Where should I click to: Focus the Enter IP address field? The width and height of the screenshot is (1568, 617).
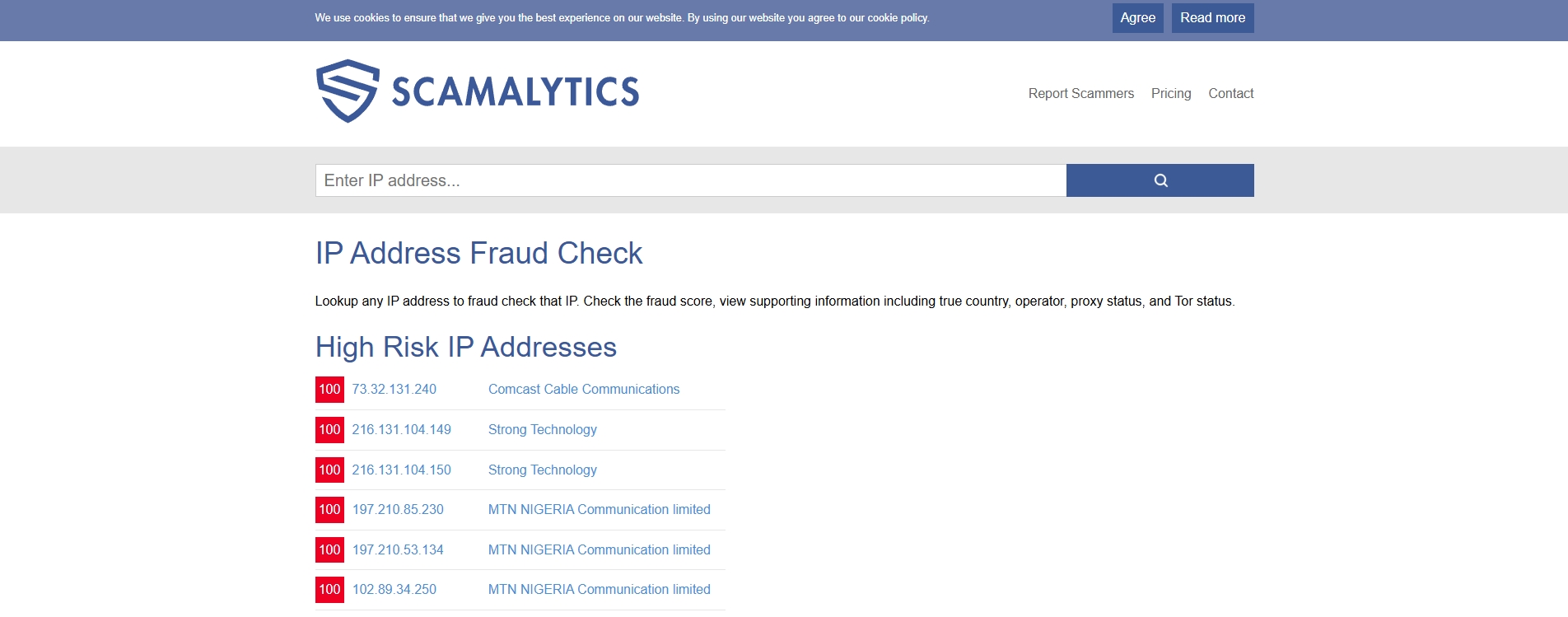click(690, 180)
